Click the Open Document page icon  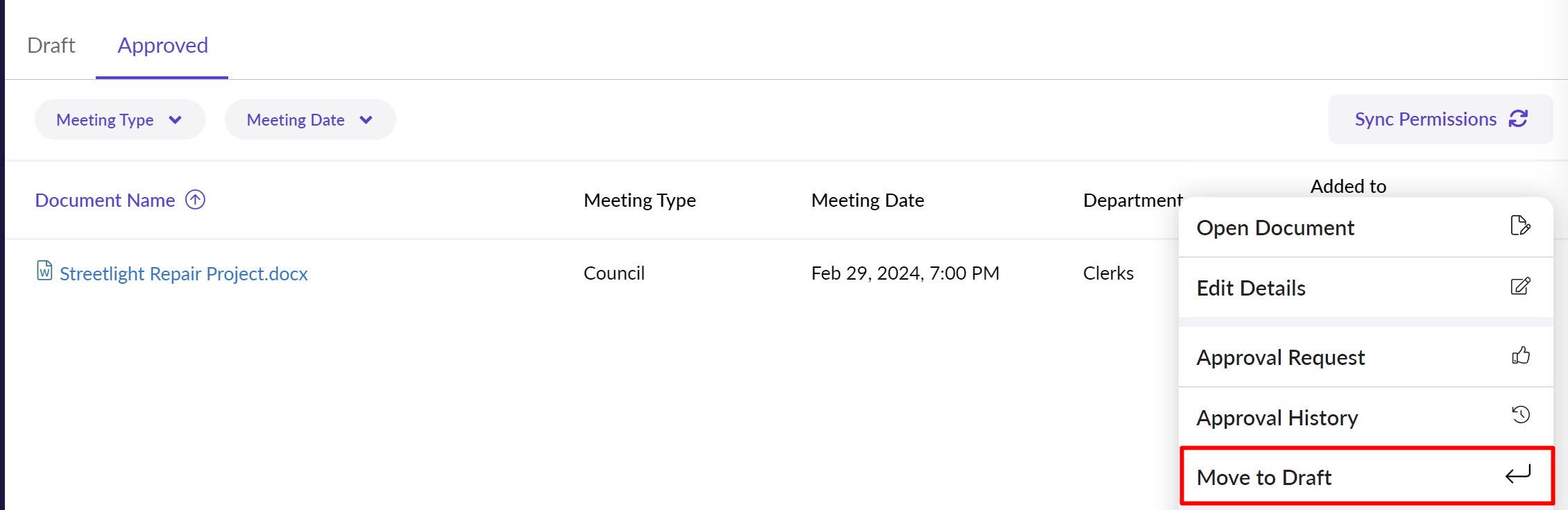pos(1520,226)
